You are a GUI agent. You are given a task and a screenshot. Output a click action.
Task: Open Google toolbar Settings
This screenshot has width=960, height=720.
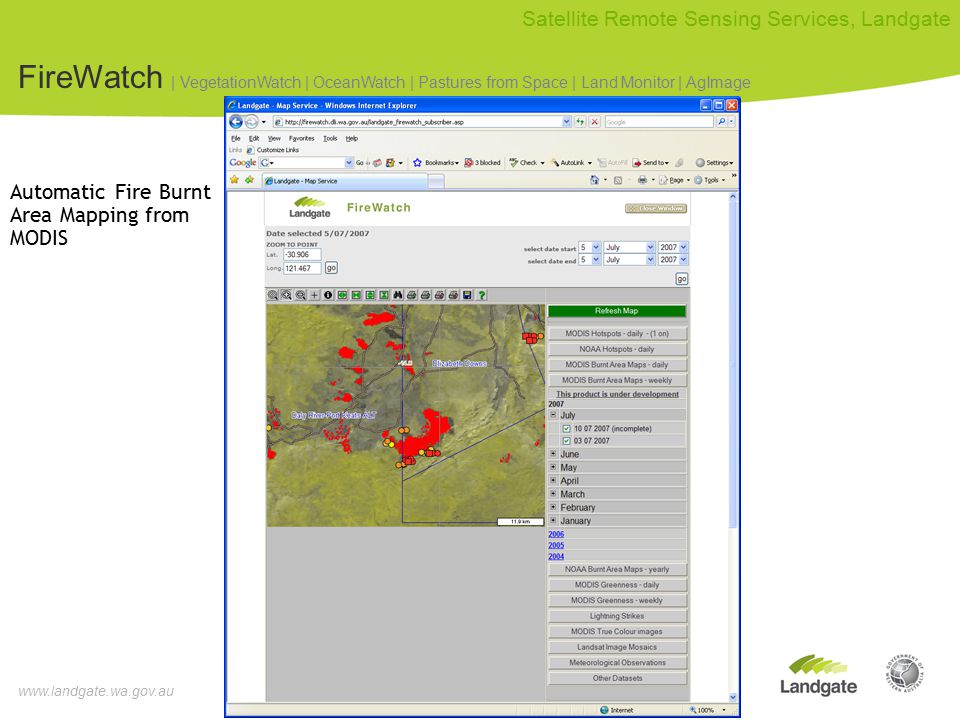(x=713, y=163)
